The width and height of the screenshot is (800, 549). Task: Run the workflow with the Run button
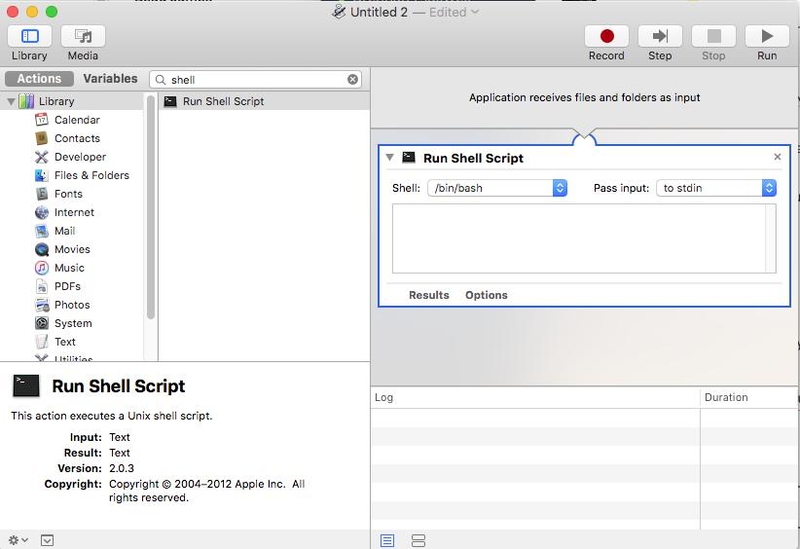[x=767, y=36]
